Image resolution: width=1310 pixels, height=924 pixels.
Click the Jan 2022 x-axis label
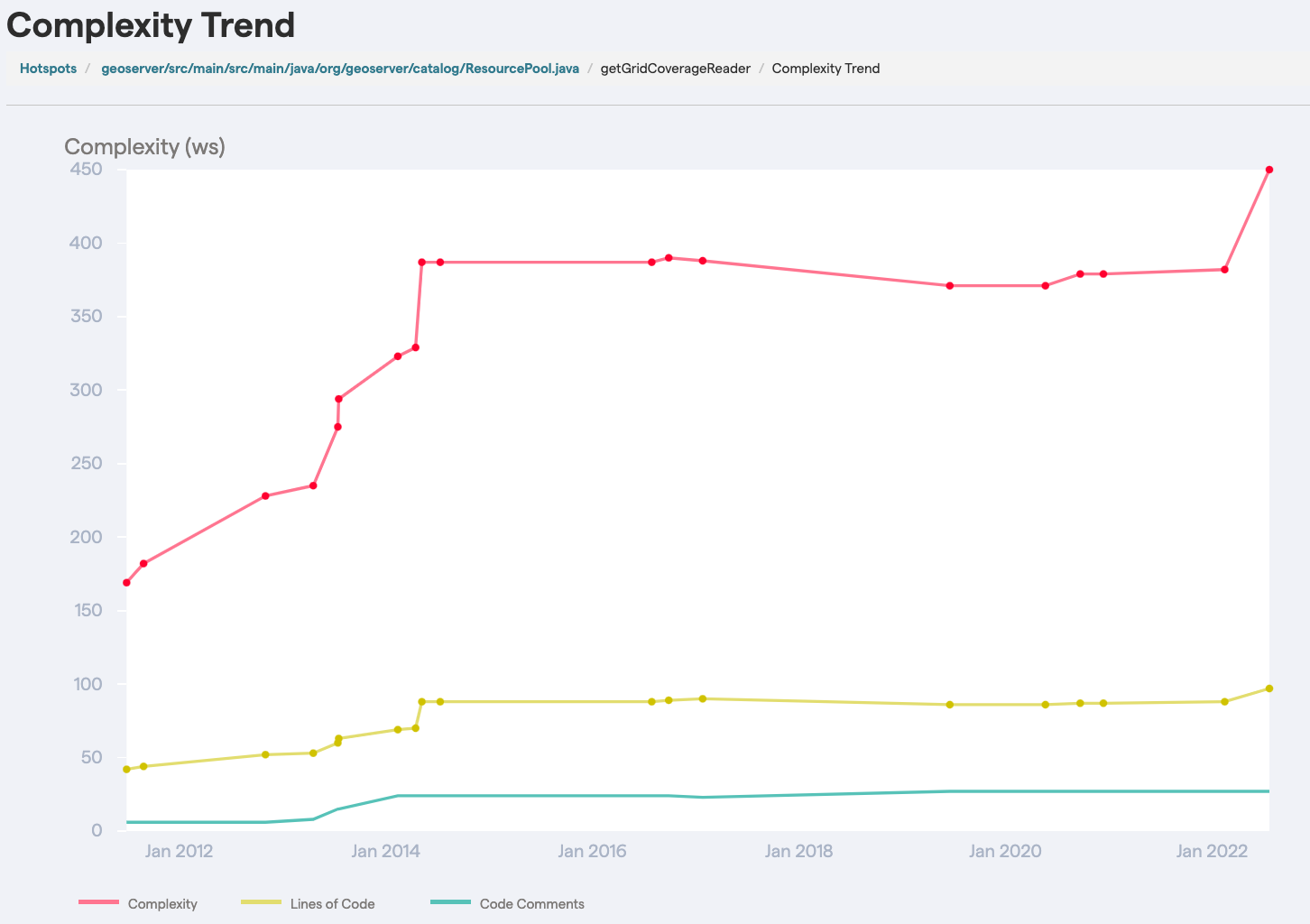1213,851
